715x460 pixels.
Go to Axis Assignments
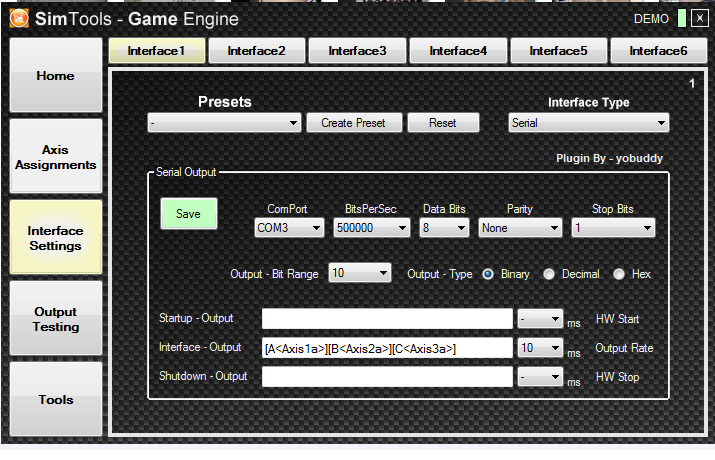[56, 156]
